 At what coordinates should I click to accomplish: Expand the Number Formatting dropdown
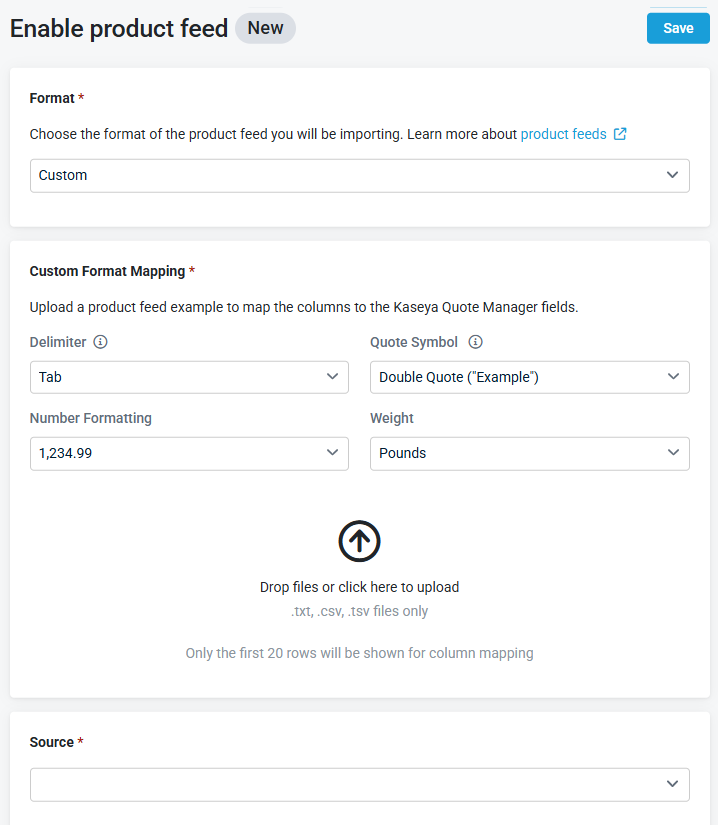point(189,454)
